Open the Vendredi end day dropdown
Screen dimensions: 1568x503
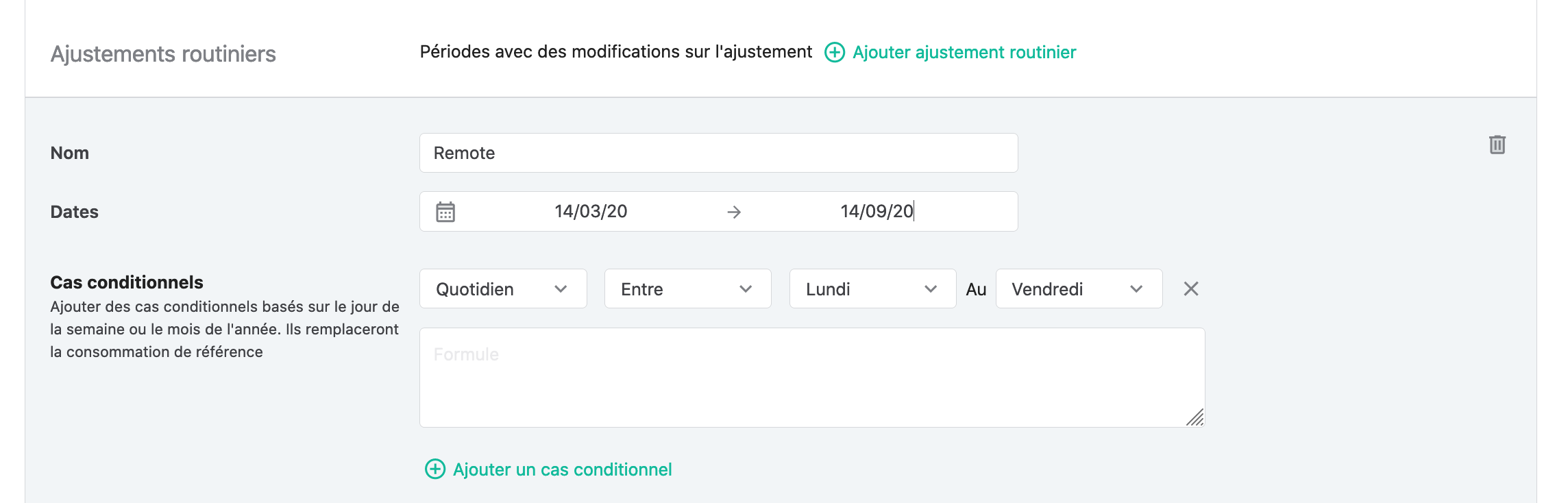[x=1079, y=289]
